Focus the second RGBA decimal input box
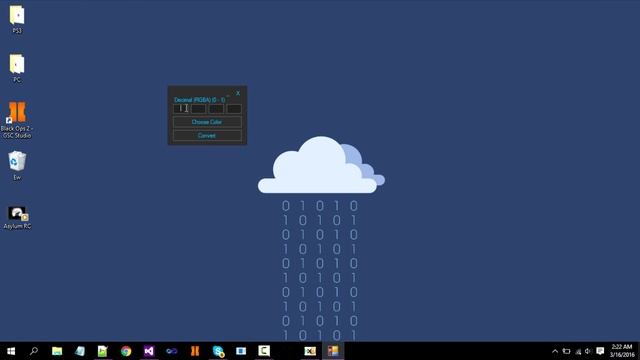 [x=198, y=109]
